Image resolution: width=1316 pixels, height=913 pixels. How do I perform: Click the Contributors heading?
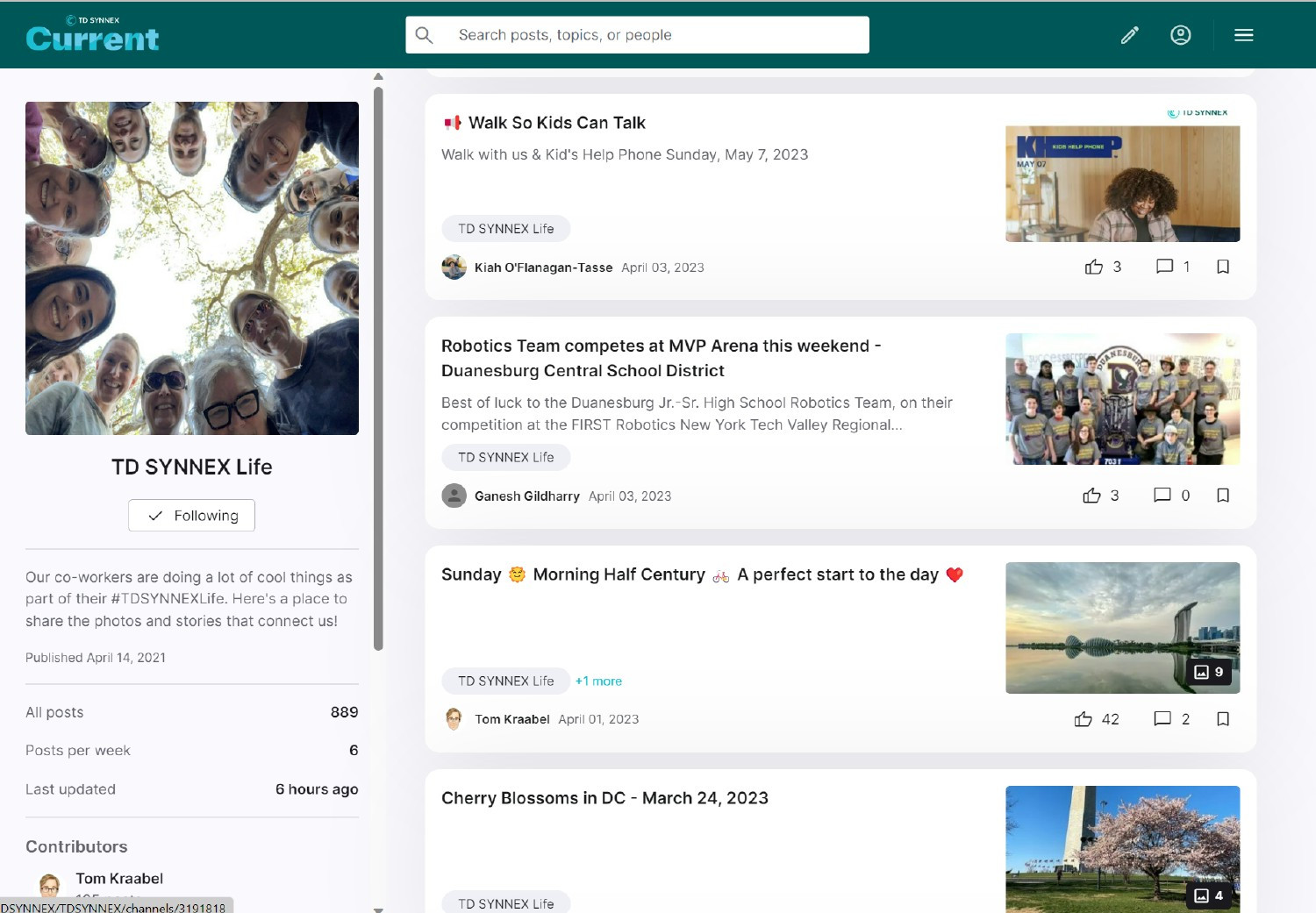76,847
